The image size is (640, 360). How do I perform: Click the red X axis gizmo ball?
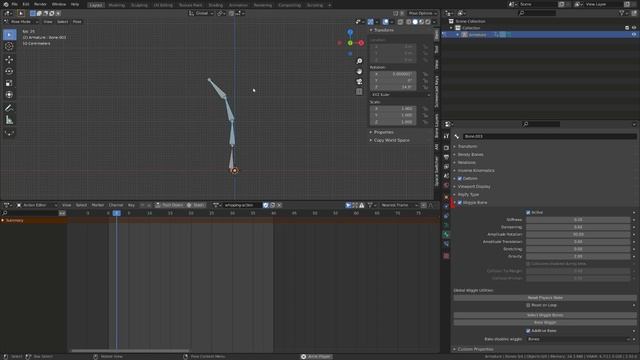click(361, 43)
